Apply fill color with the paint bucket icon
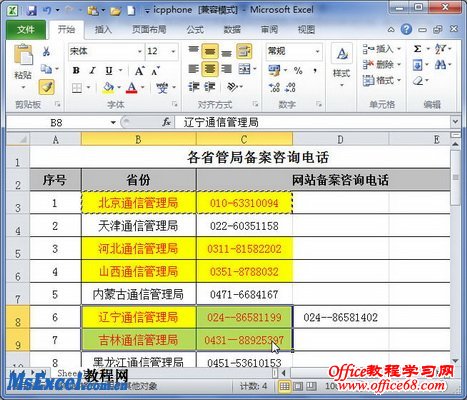 point(108,88)
